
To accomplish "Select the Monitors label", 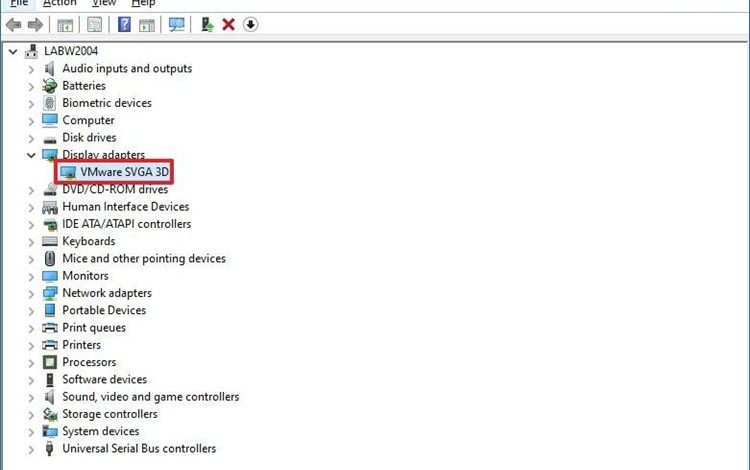I will pyautogui.click(x=85, y=275).
